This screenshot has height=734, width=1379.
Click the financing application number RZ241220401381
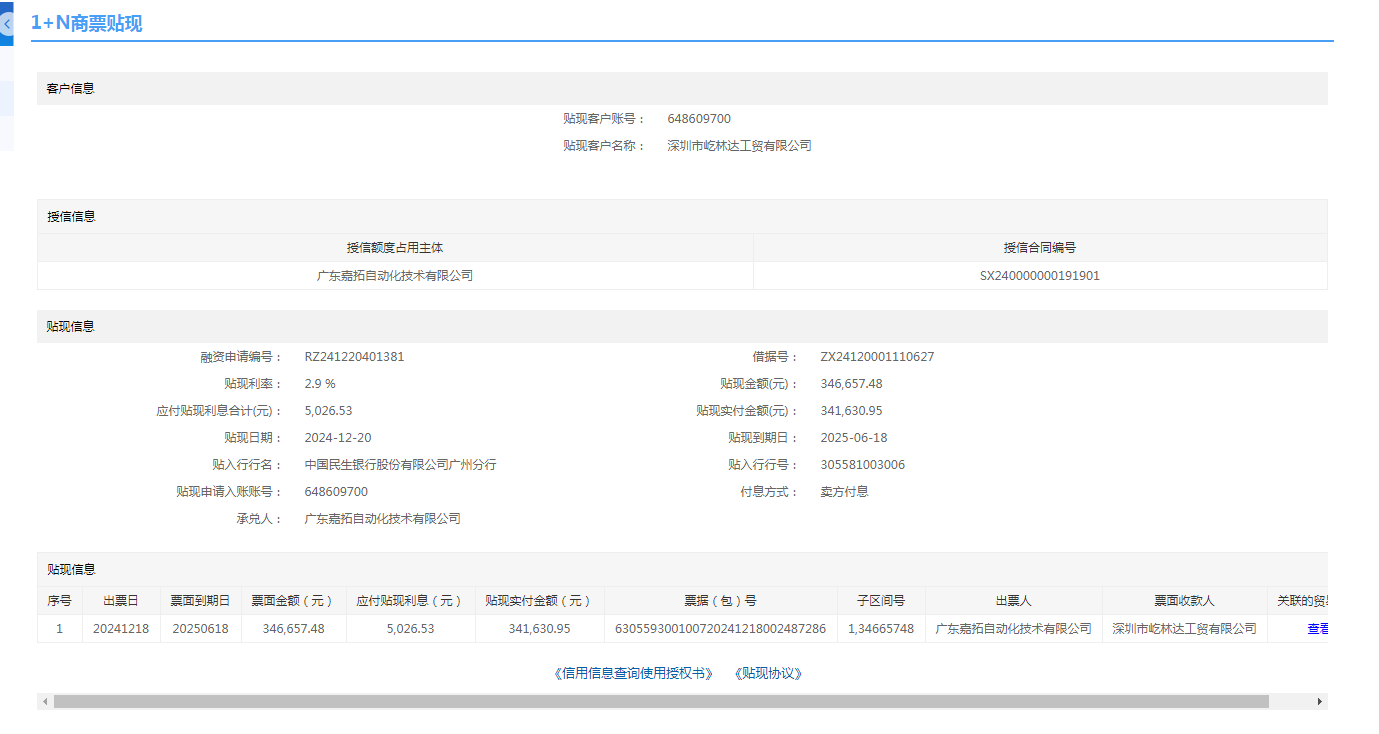pyautogui.click(x=354, y=357)
